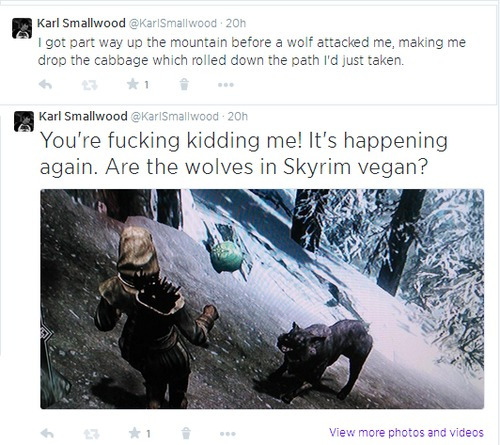Reply to the wolf attacked me tweet
The width and height of the screenshot is (500, 445).
tap(45, 85)
